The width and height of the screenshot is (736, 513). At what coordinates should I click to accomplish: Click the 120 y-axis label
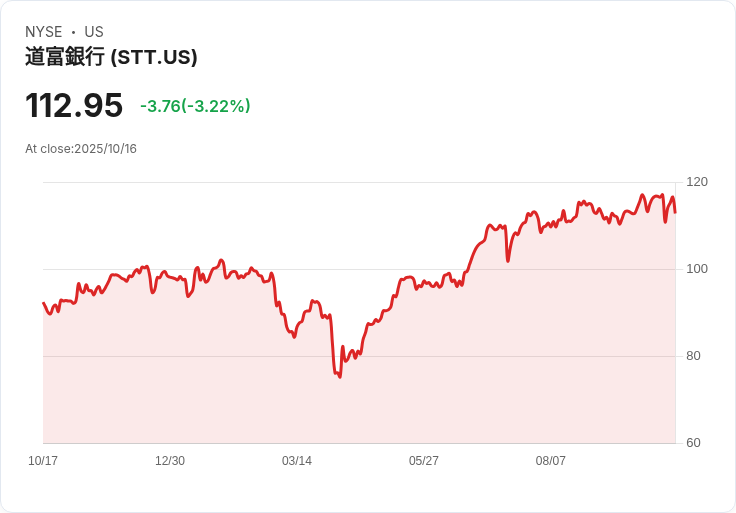[697, 182]
